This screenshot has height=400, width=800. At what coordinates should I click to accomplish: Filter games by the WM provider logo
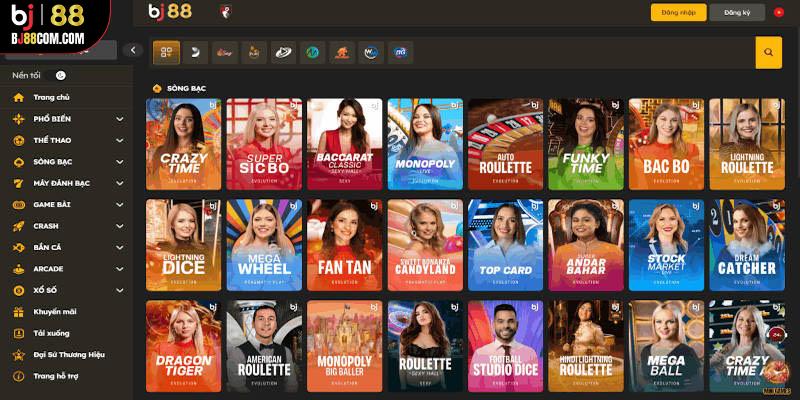coord(371,53)
